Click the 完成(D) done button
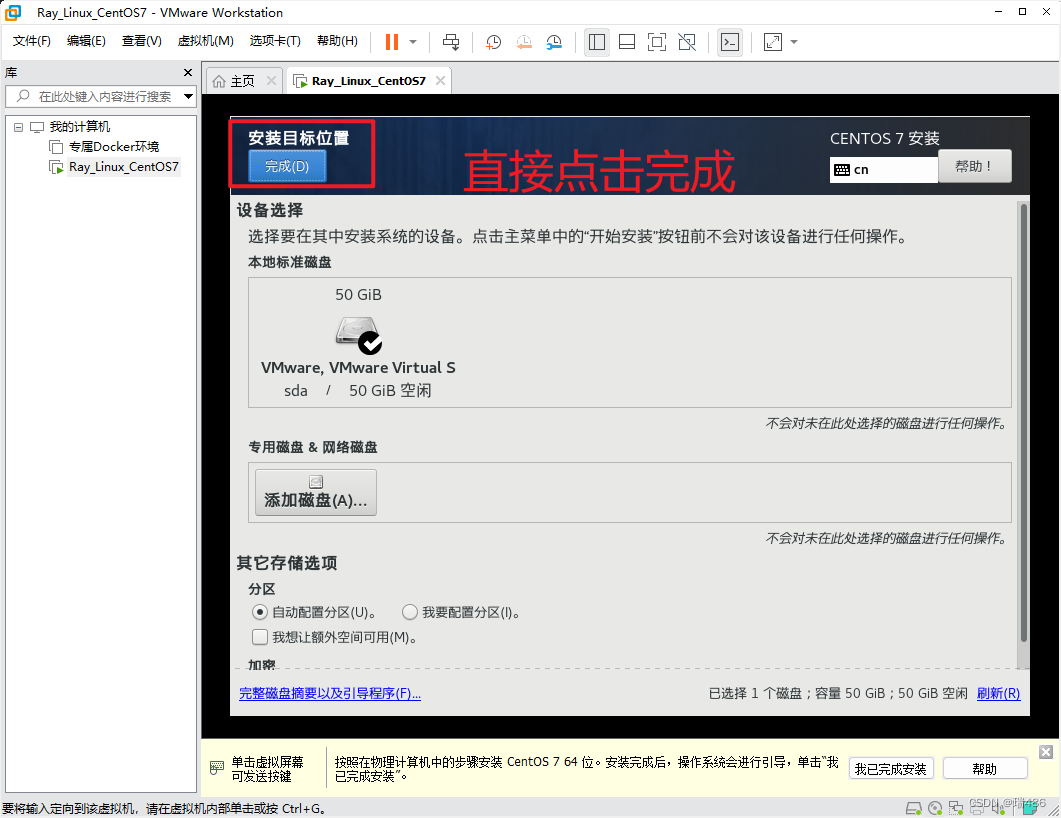Image resolution: width=1061 pixels, height=818 pixels. click(287, 166)
